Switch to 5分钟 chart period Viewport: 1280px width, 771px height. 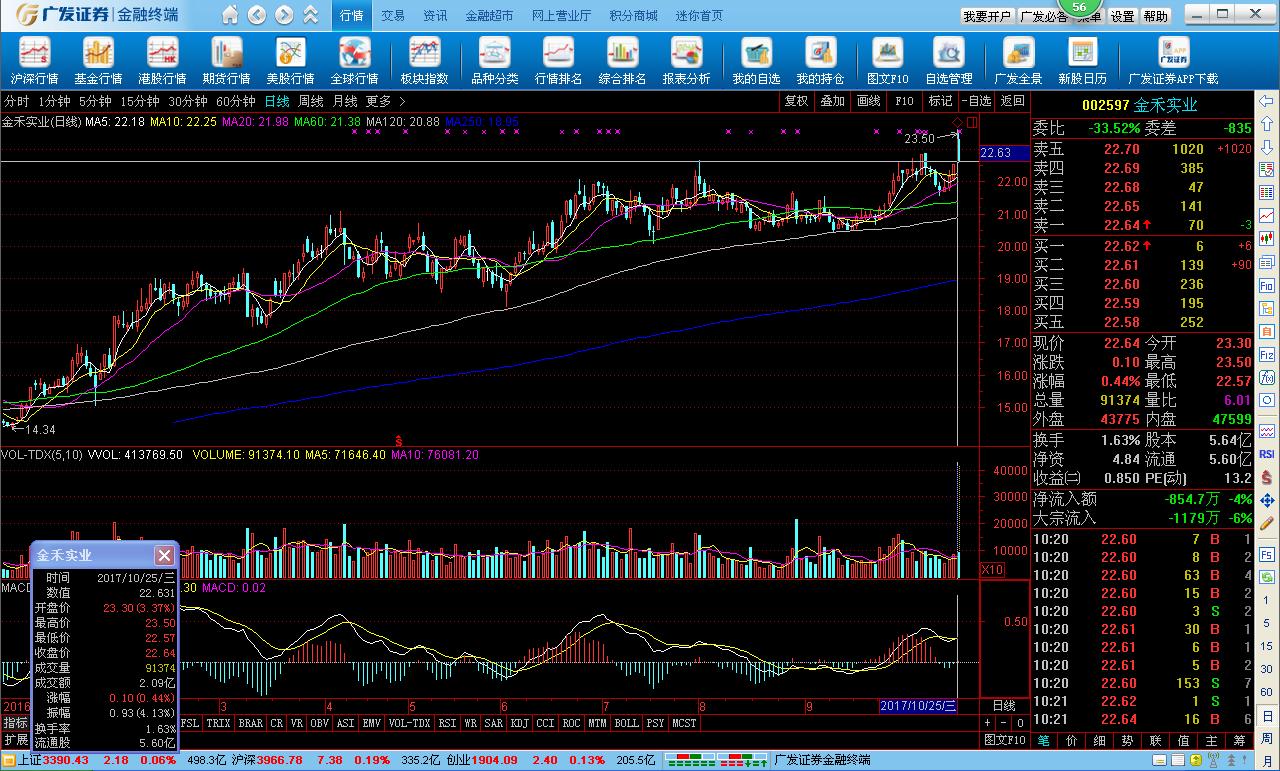click(95, 101)
